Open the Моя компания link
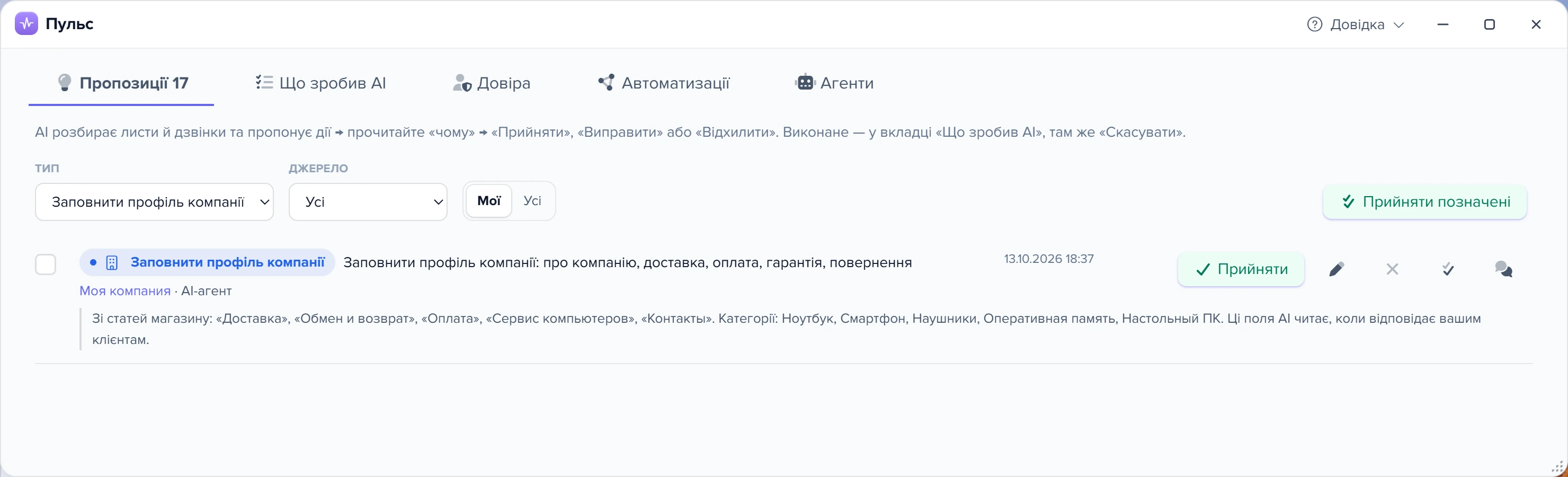Image resolution: width=1568 pixels, height=477 pixels. pos(125,291)
